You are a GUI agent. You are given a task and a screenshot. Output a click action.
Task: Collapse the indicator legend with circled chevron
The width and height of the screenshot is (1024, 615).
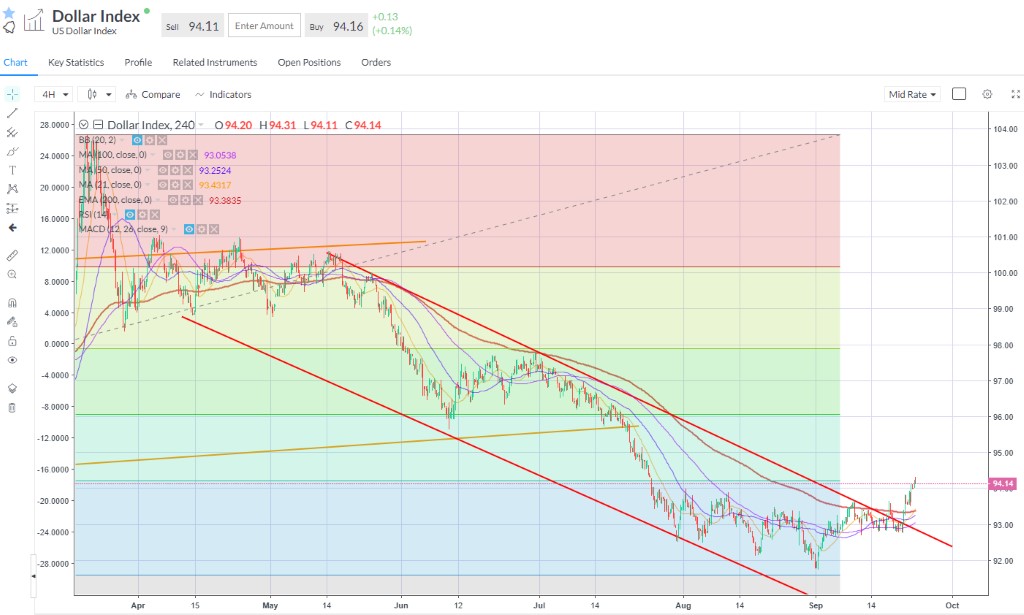[x=84, y=125]
